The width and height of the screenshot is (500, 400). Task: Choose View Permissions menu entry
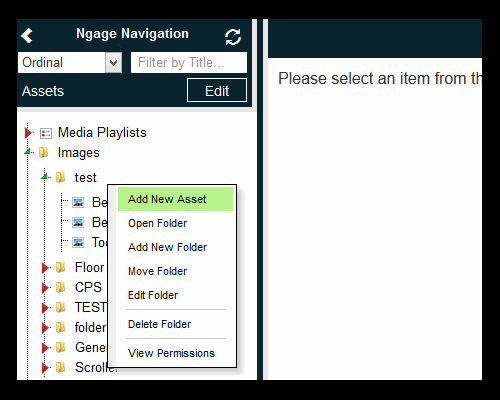click(175, 353)
